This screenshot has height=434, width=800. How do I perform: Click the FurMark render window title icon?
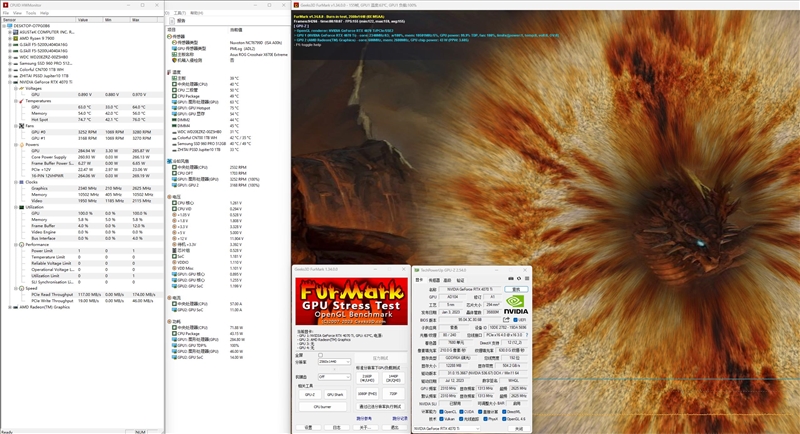(296, 5)
